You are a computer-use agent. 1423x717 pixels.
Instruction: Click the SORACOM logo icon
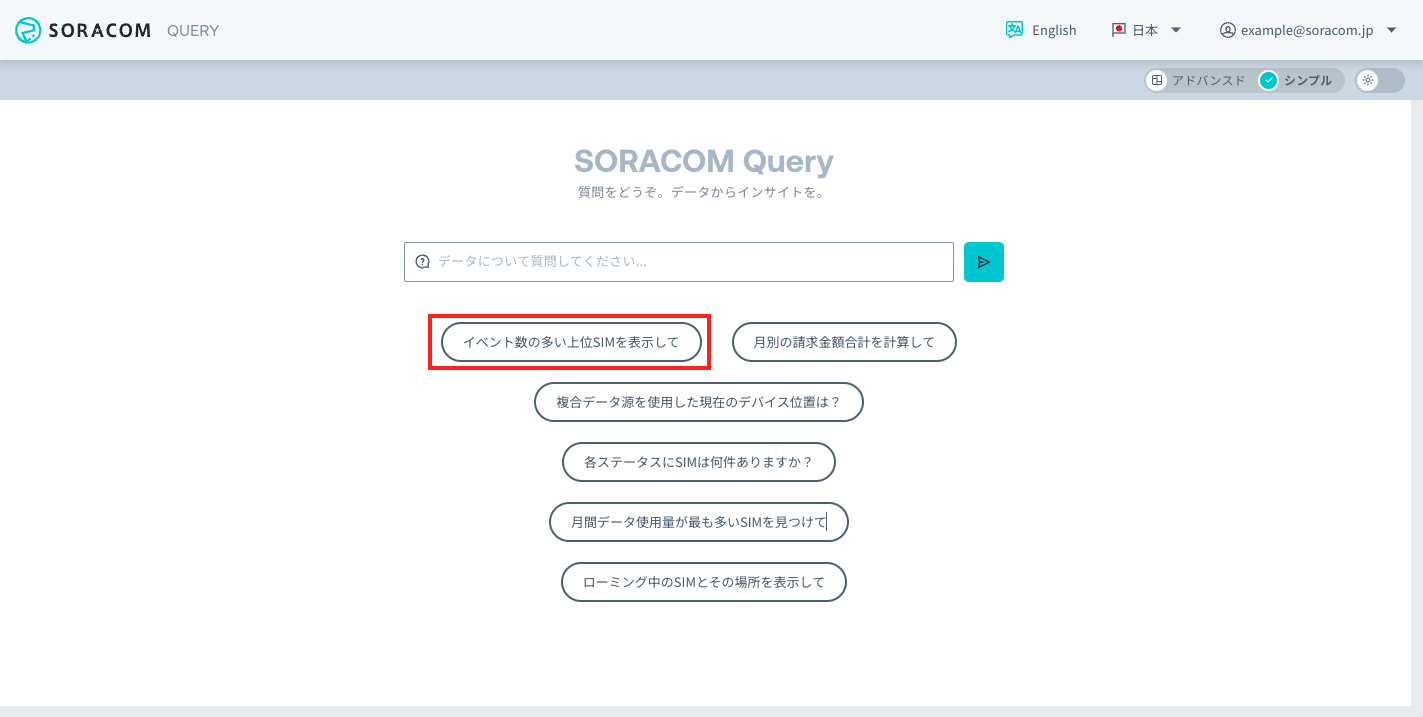tap(28, 30)
